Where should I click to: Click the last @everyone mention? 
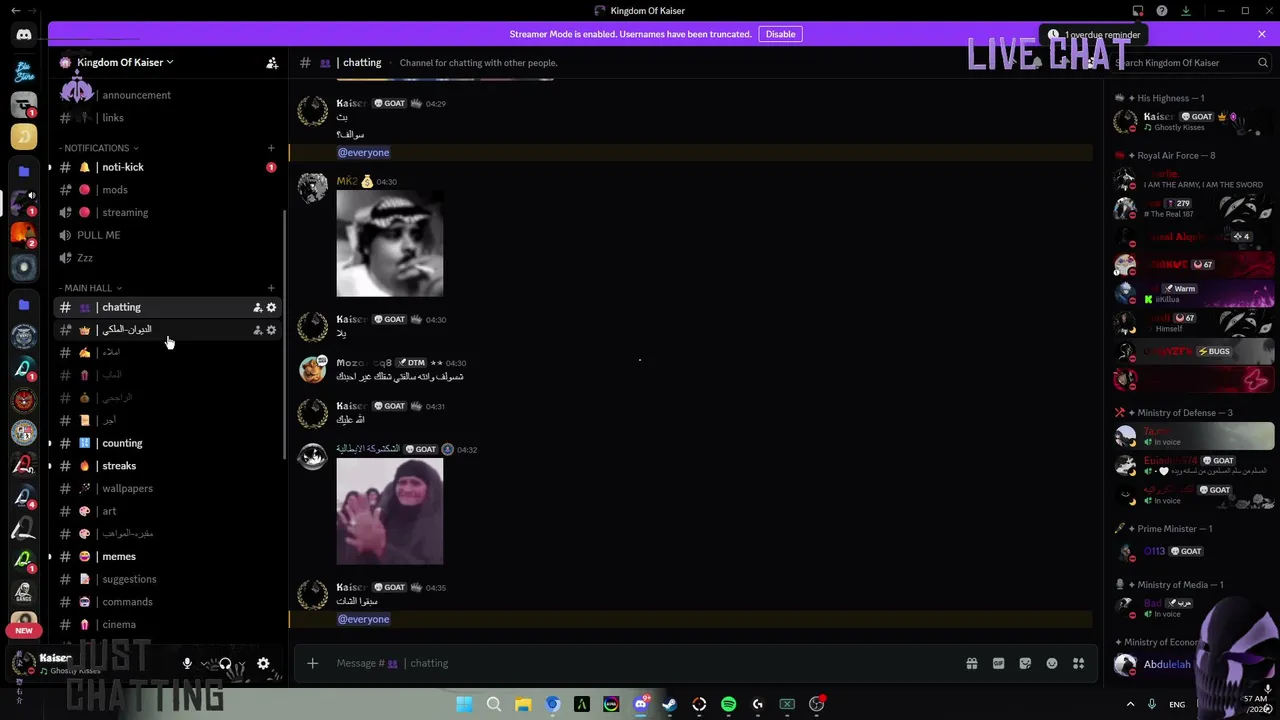point(363,619)
